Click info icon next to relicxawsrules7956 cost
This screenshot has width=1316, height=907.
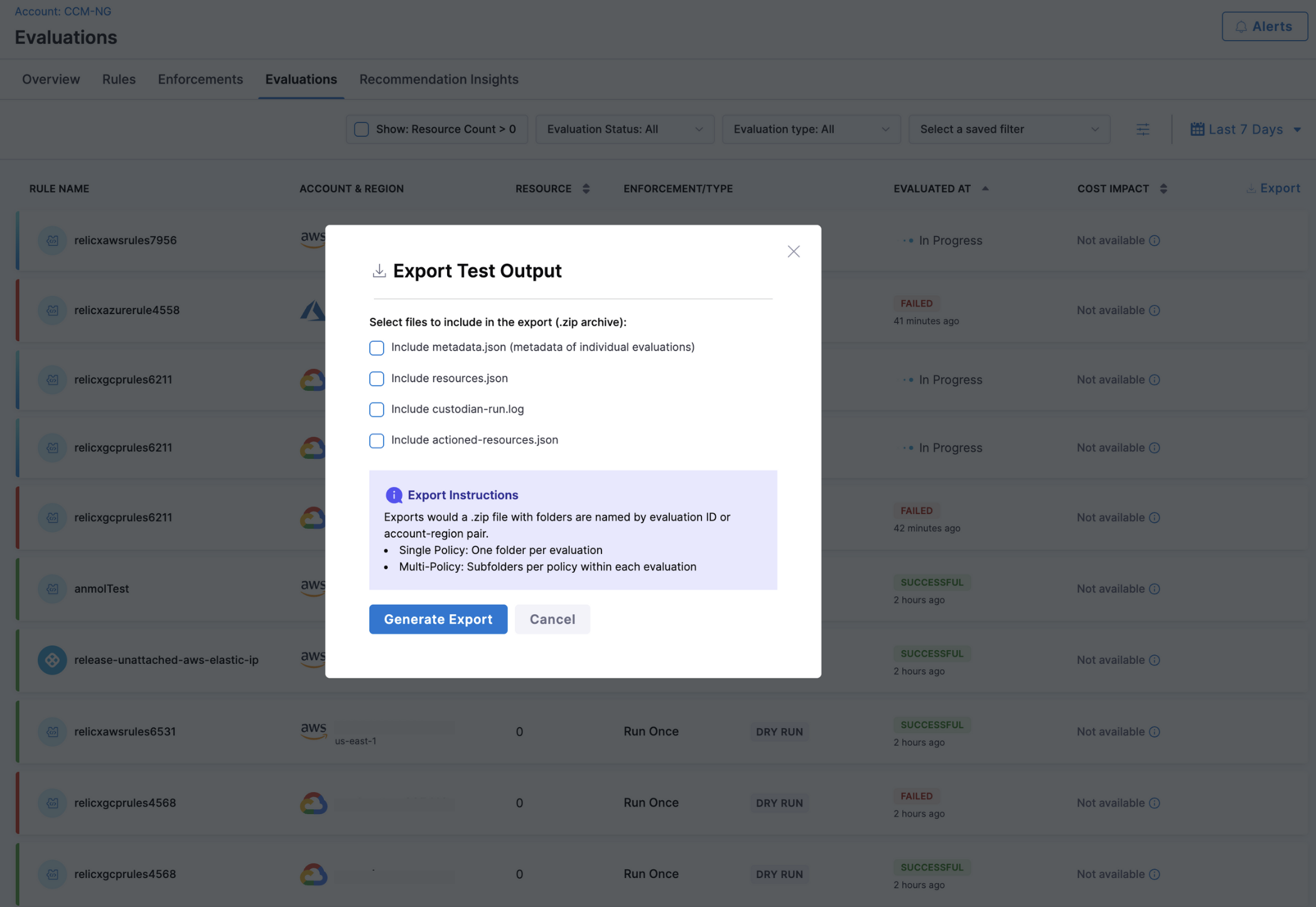(x=1154, y=241)
